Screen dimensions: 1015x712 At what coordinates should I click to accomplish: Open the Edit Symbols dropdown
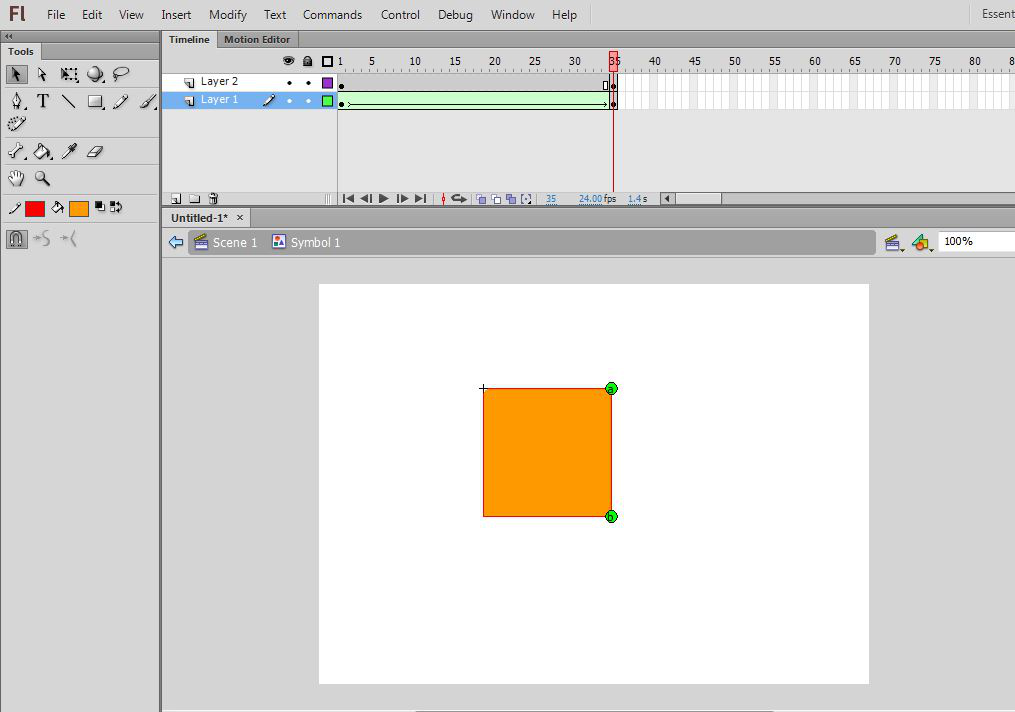click(x=922, y=242)
